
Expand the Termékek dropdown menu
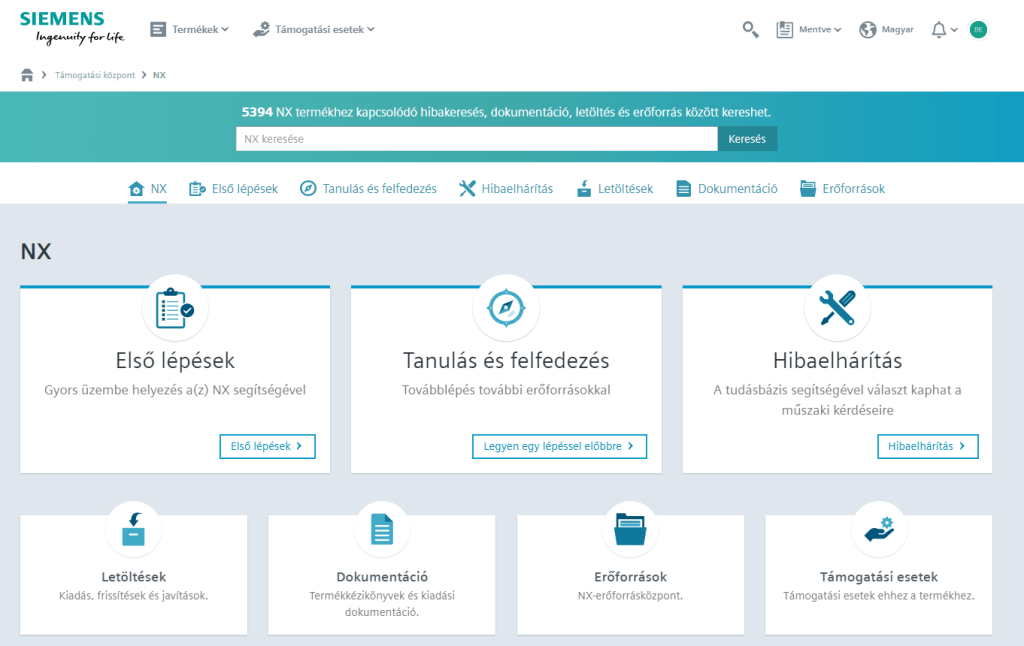190,30
